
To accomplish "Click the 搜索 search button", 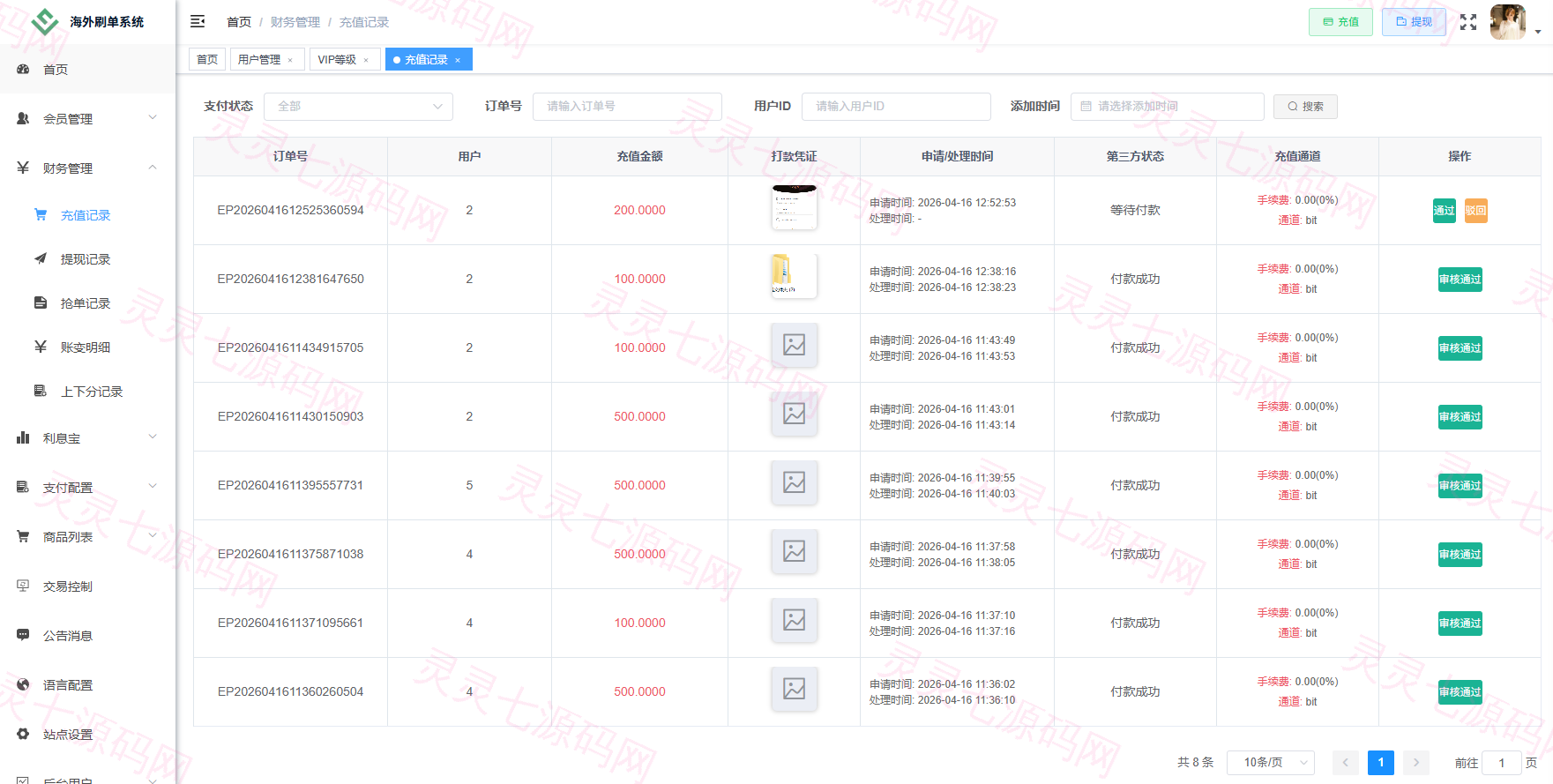I will pyautogui.click(x=1305, y=107).
